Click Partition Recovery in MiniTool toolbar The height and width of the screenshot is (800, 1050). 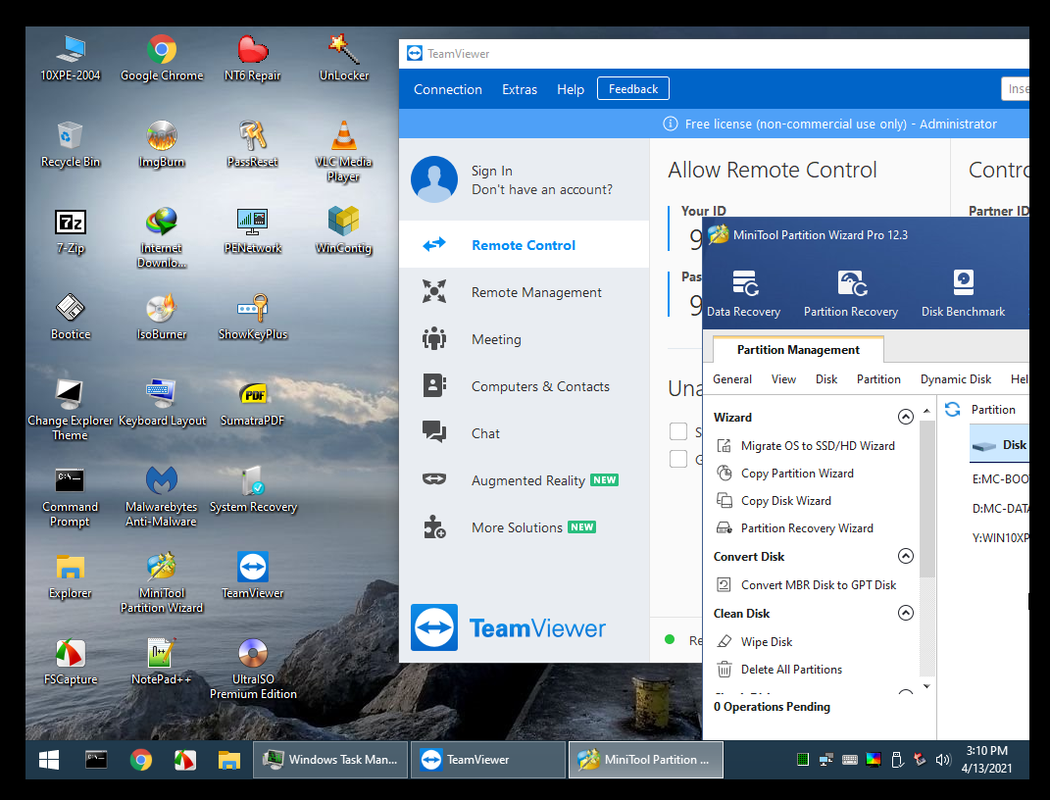850,293
